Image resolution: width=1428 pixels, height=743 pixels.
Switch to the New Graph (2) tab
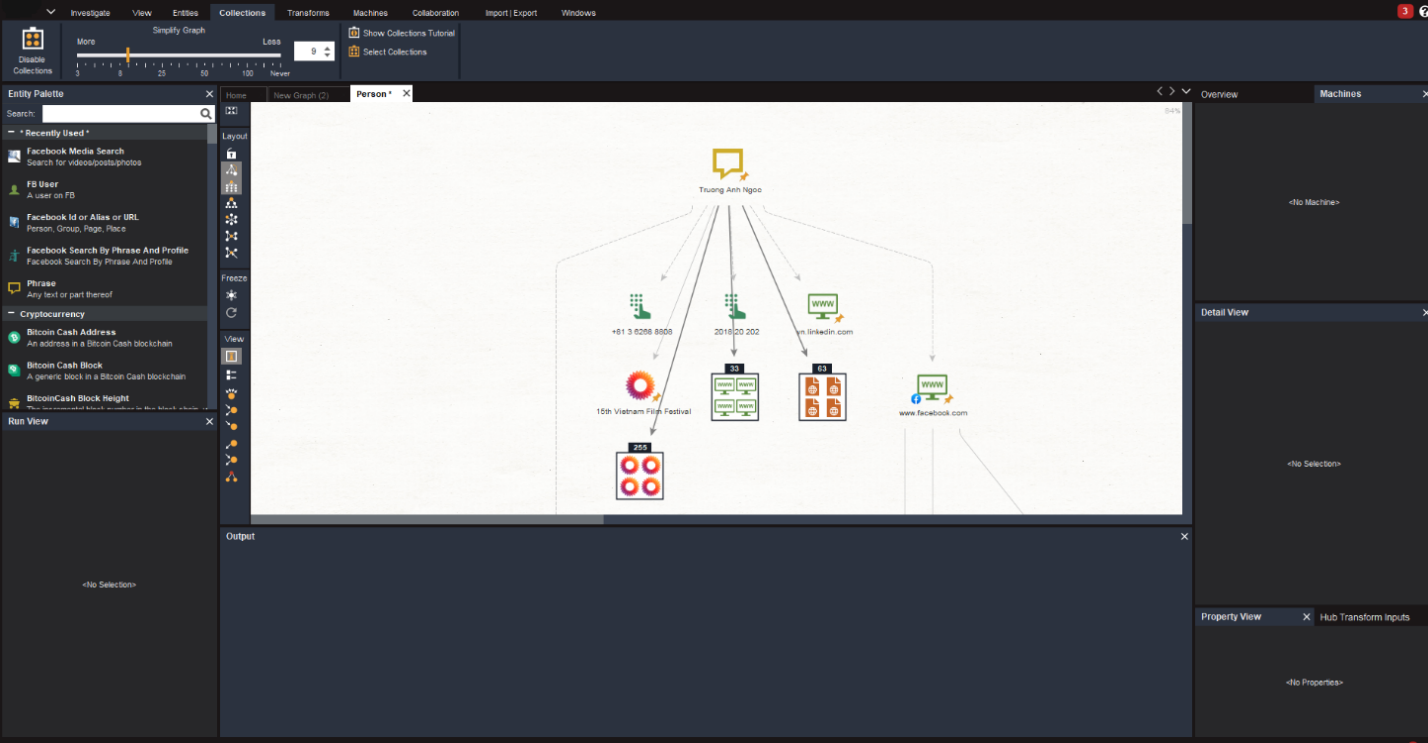pyautogui.click(x=301, y=95)
